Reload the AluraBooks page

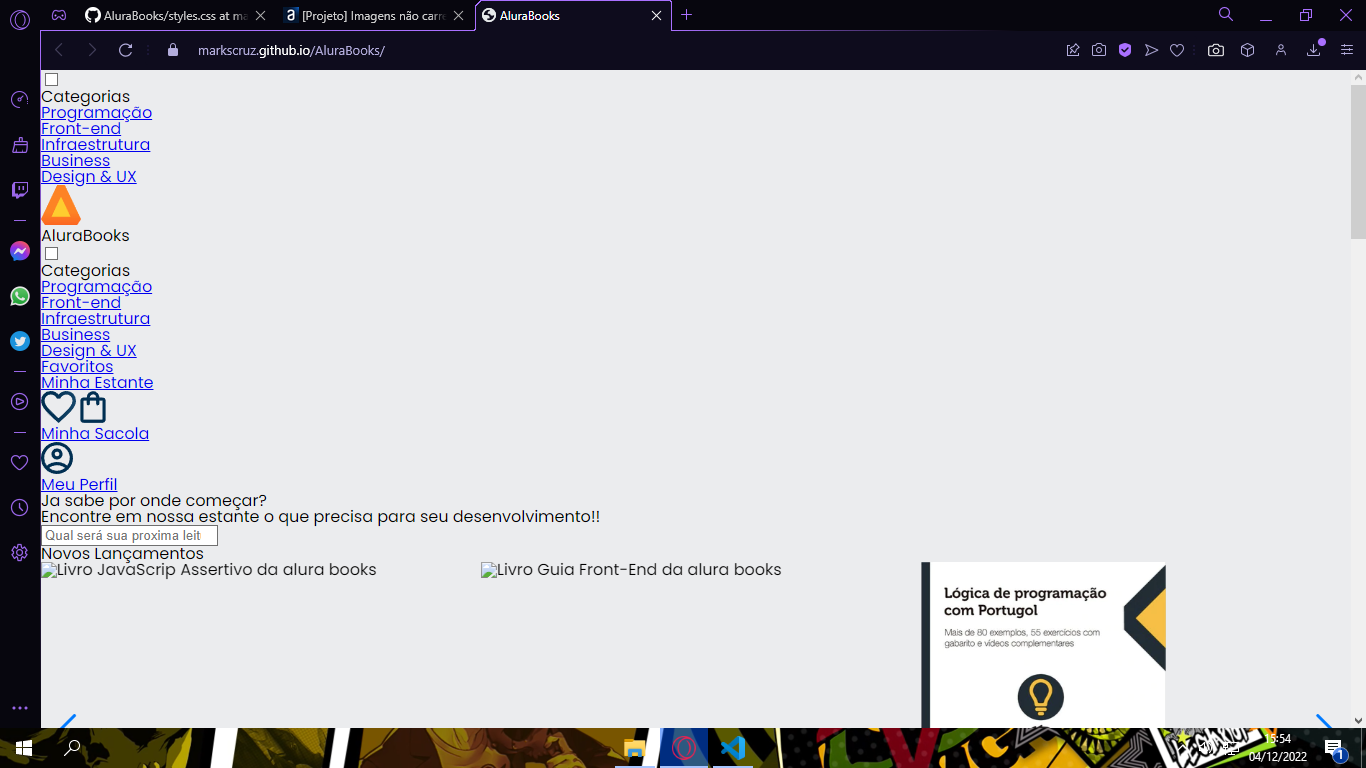pyautogui.click(x=126, y=50)
